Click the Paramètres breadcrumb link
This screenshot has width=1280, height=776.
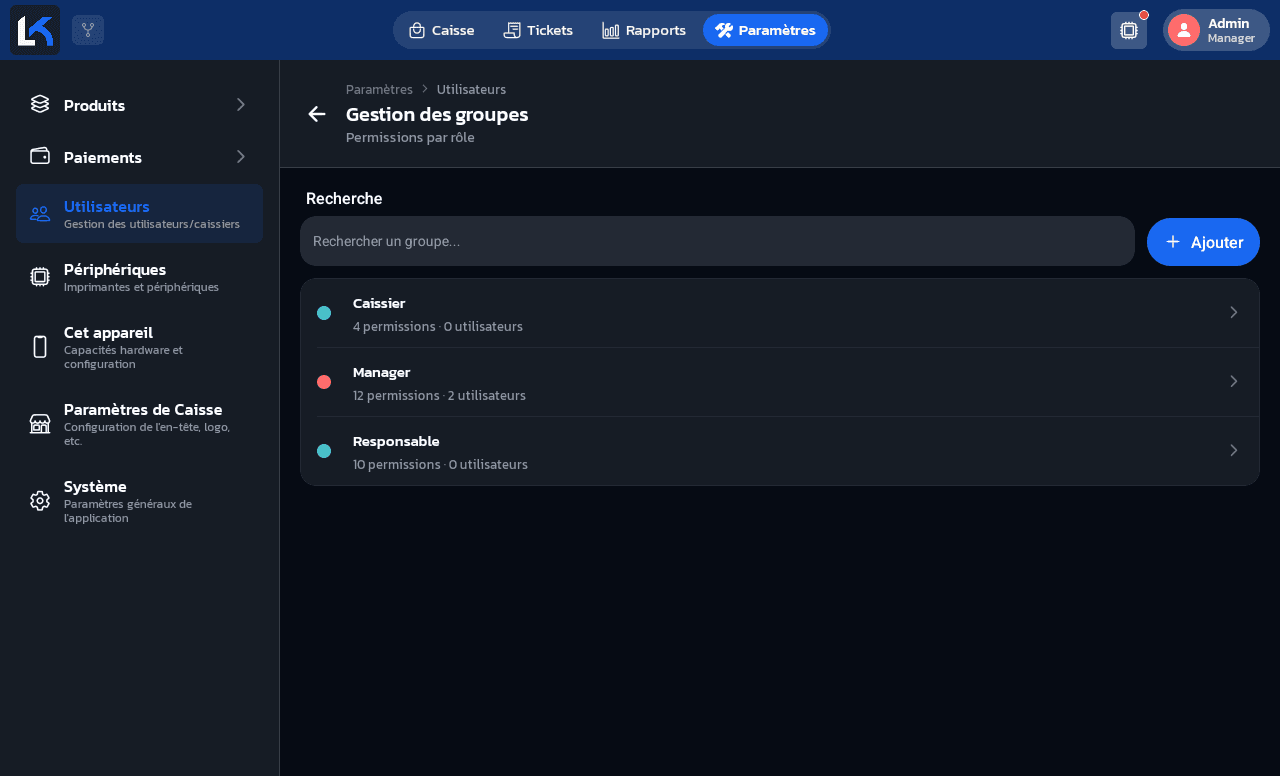[379, 89]
